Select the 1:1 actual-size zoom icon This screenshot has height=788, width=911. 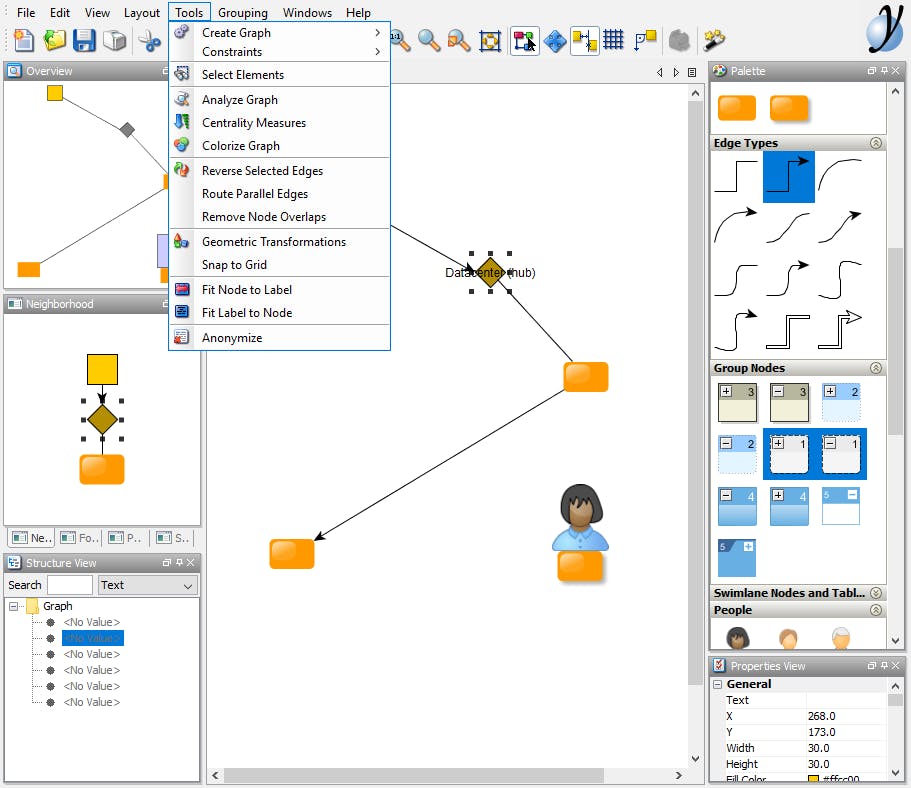coord(397,41)
